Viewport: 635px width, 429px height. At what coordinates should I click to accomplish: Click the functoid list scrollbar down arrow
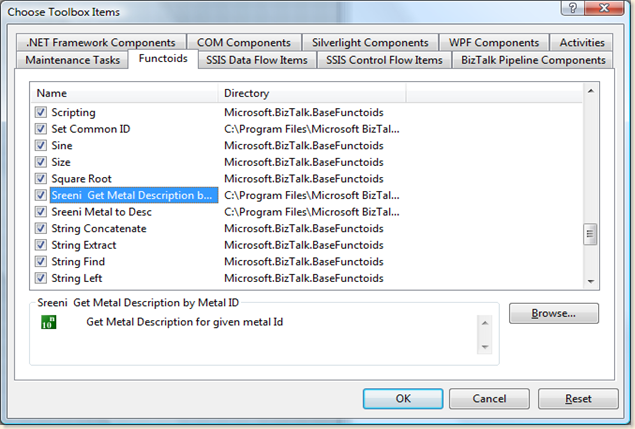[590, 281]
